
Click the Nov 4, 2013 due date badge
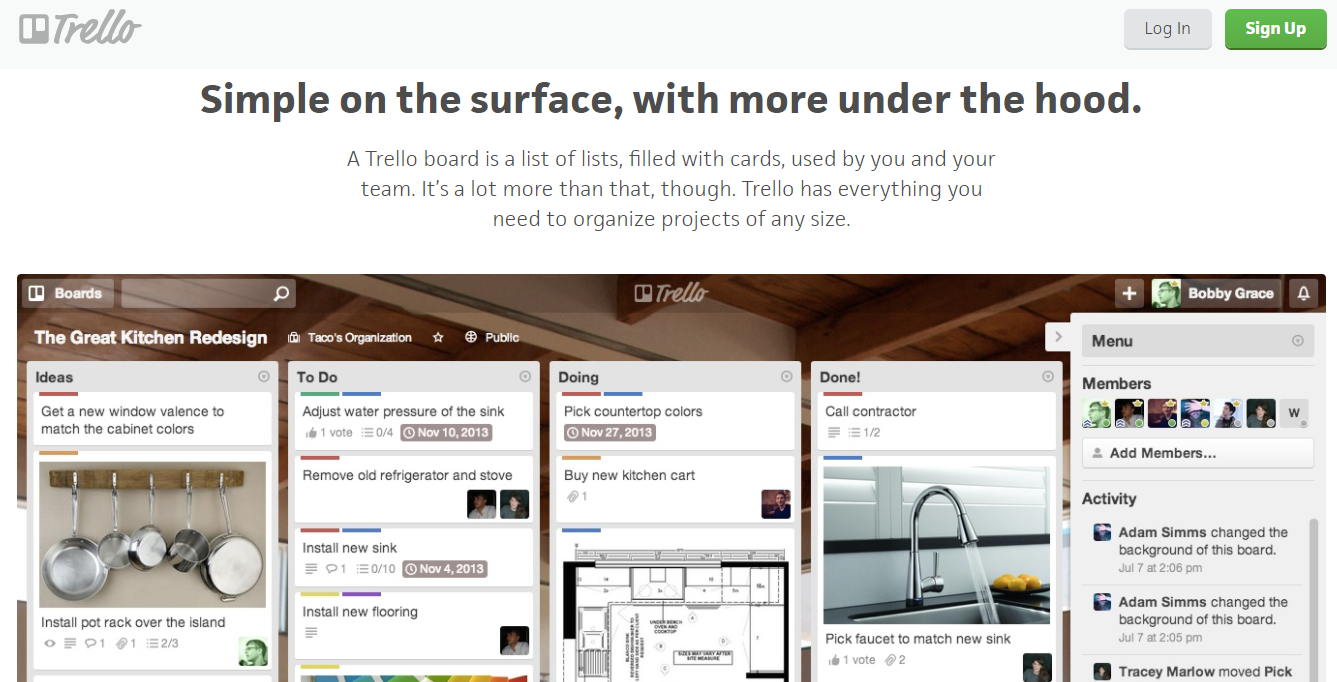[444, 569]
